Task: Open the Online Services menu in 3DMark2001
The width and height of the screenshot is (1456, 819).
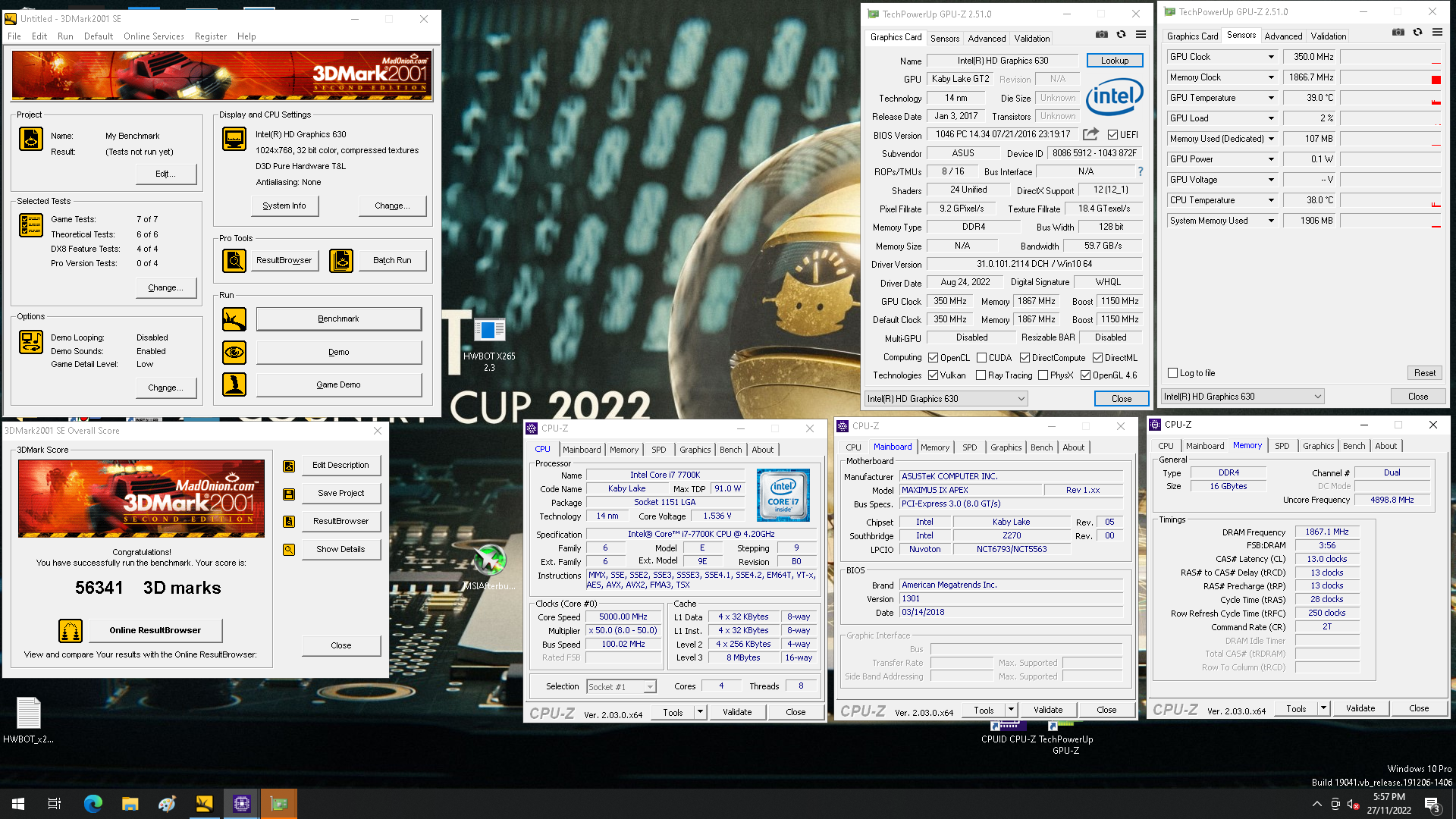Action: click(x=154, y=36)
